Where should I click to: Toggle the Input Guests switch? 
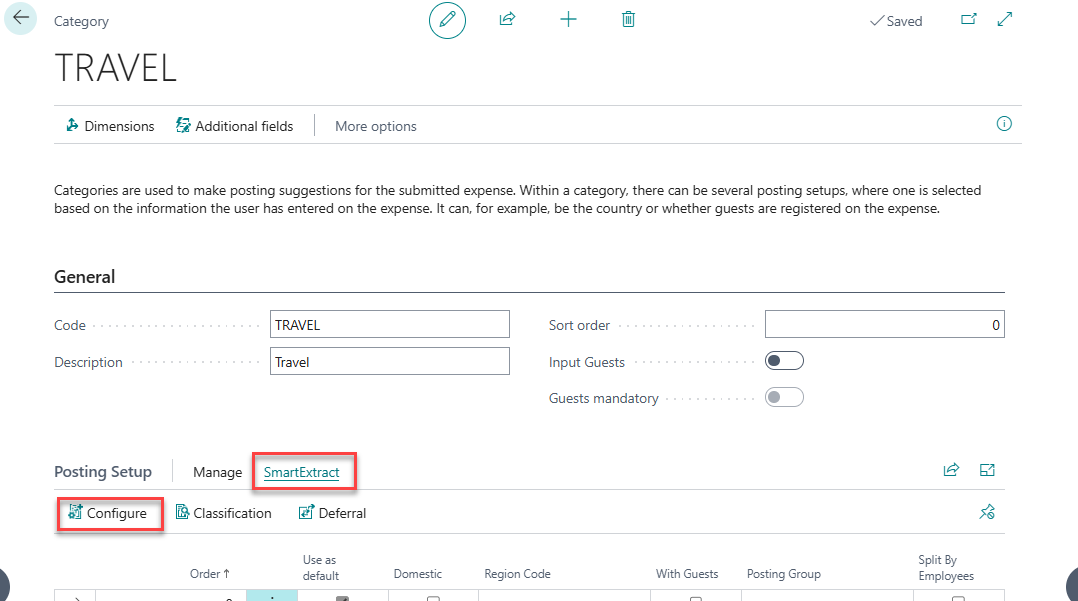(x=784, y=362)
